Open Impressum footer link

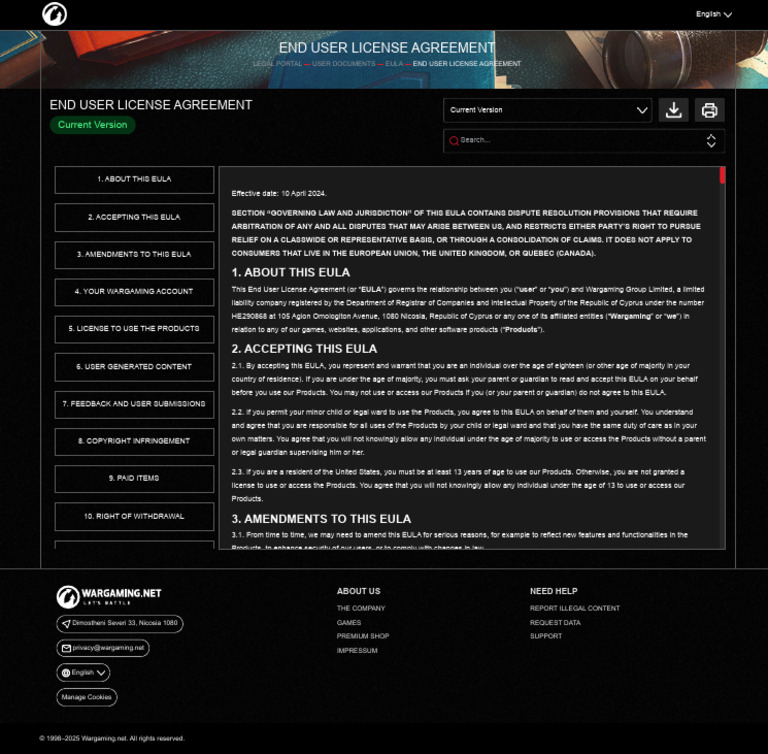(x=357, y=651)
